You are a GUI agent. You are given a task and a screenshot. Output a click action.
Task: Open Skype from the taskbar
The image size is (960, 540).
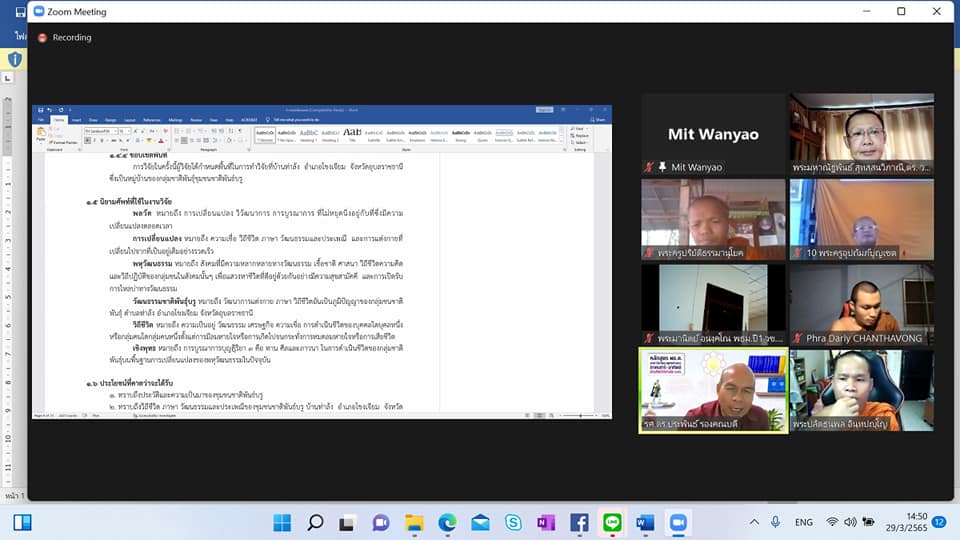coord(513,523)
